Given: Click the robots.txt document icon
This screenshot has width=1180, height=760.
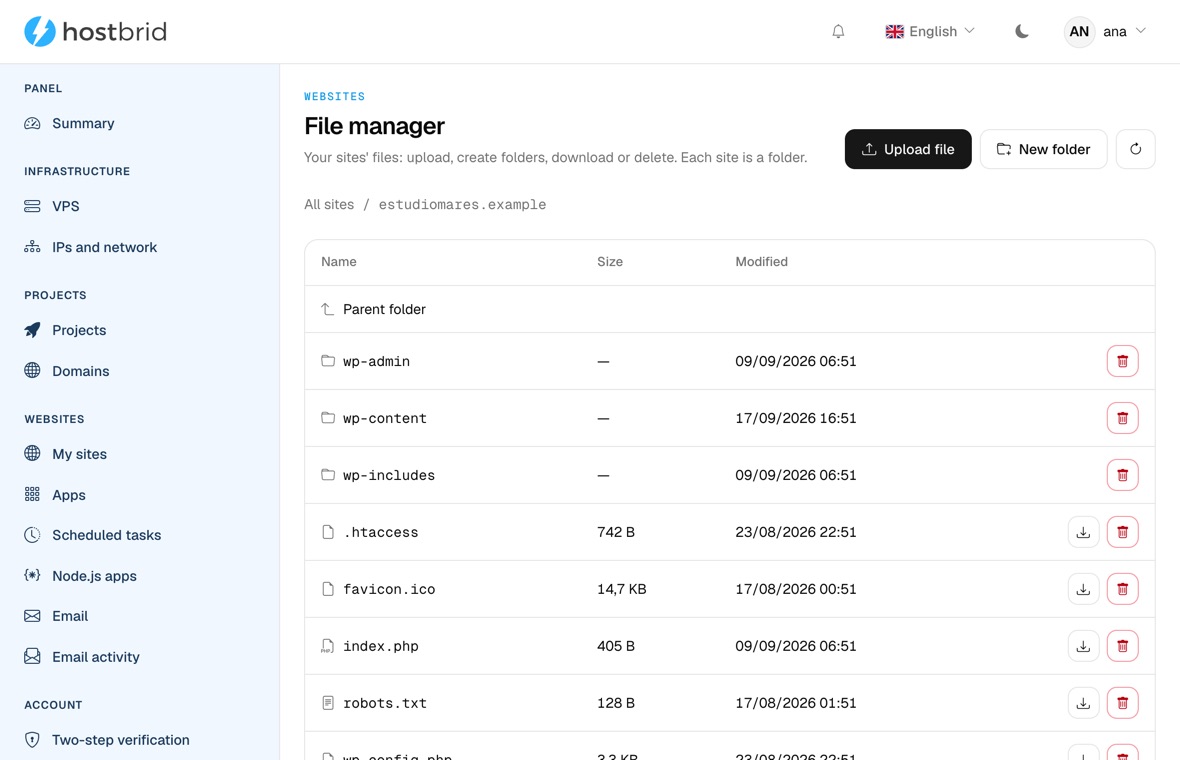Looking at the screenshot, I should click(327, 703).
